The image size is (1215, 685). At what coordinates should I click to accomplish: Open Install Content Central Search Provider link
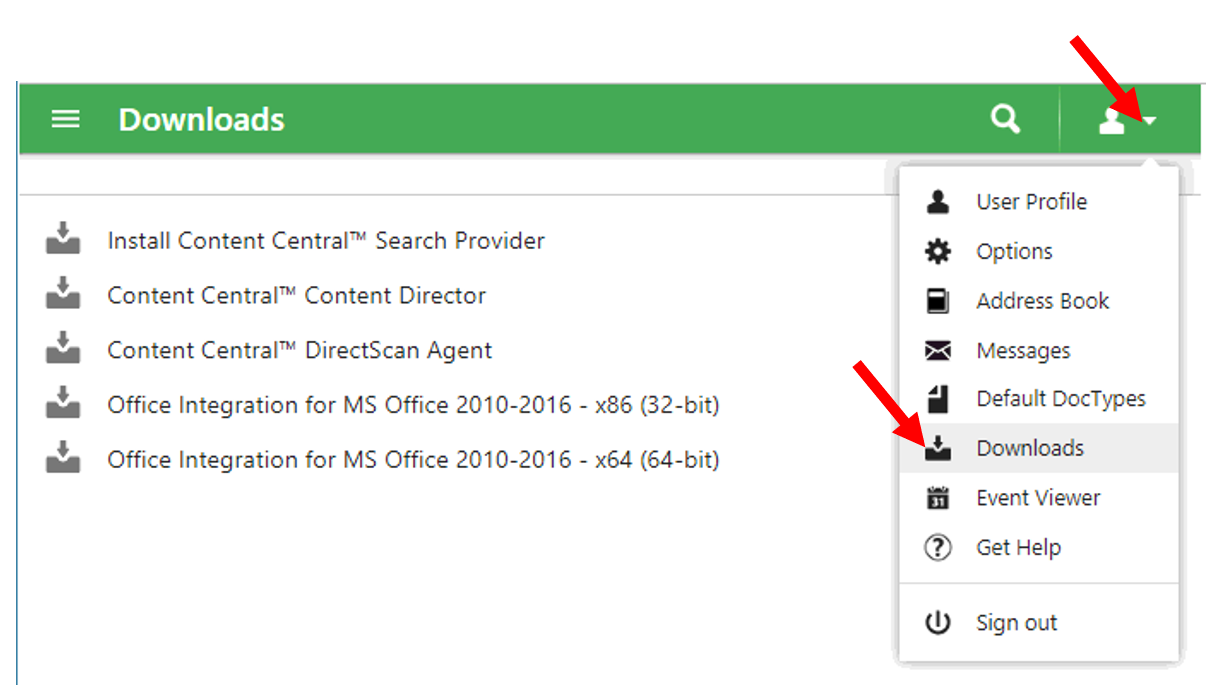click(x=326, y=241)
